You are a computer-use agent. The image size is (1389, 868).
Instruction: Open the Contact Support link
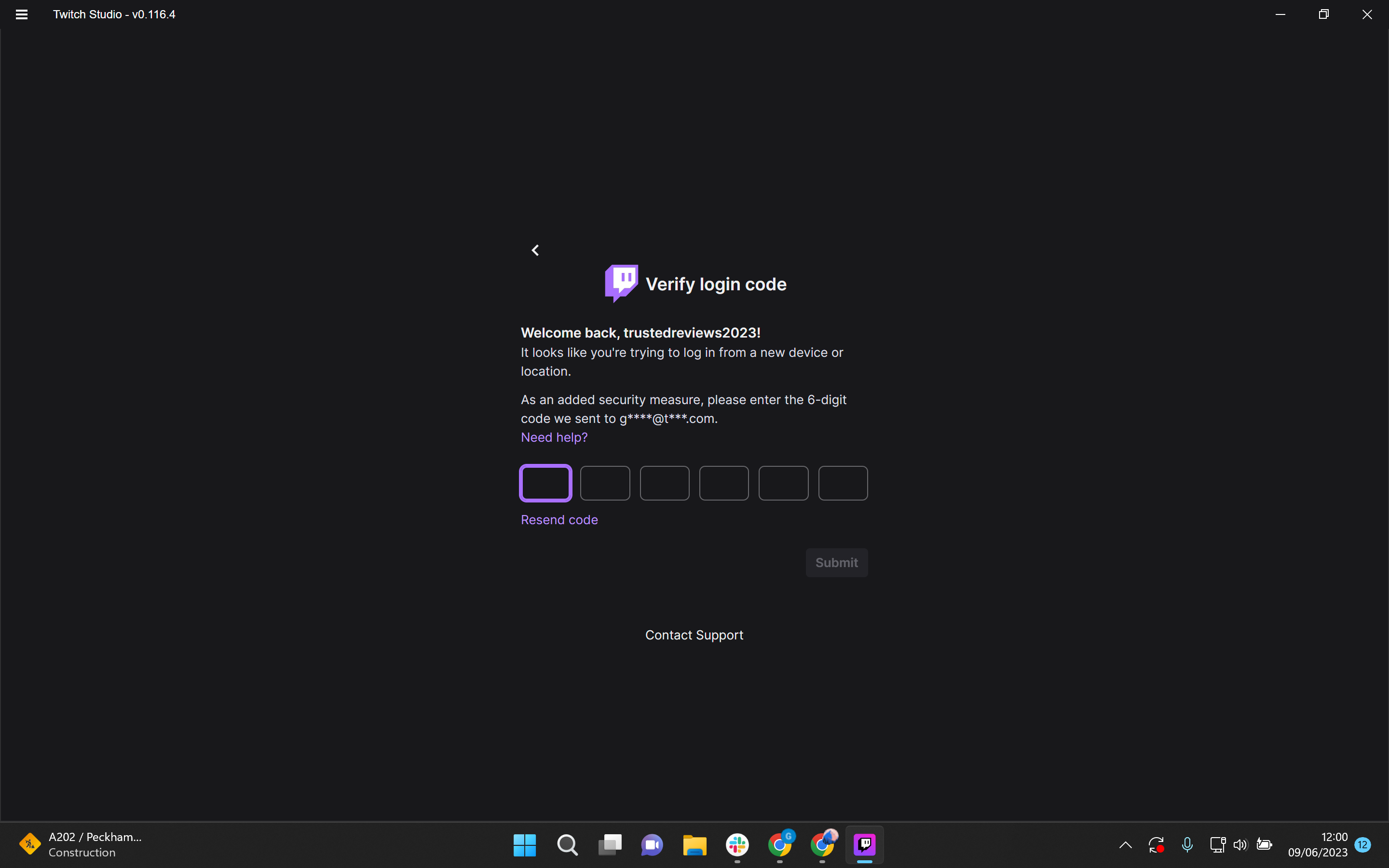(694, 635)
